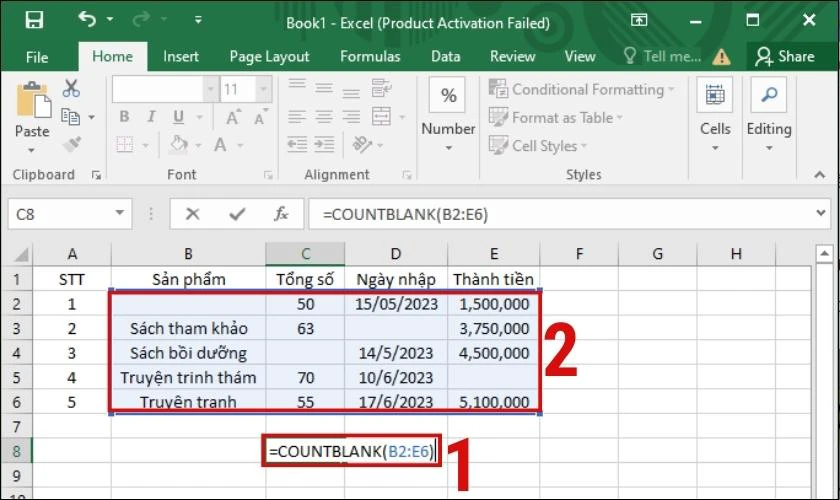The image size is (840, 500).
Task: Open the Clipboard dialog launcher
Action: (96, 175)
